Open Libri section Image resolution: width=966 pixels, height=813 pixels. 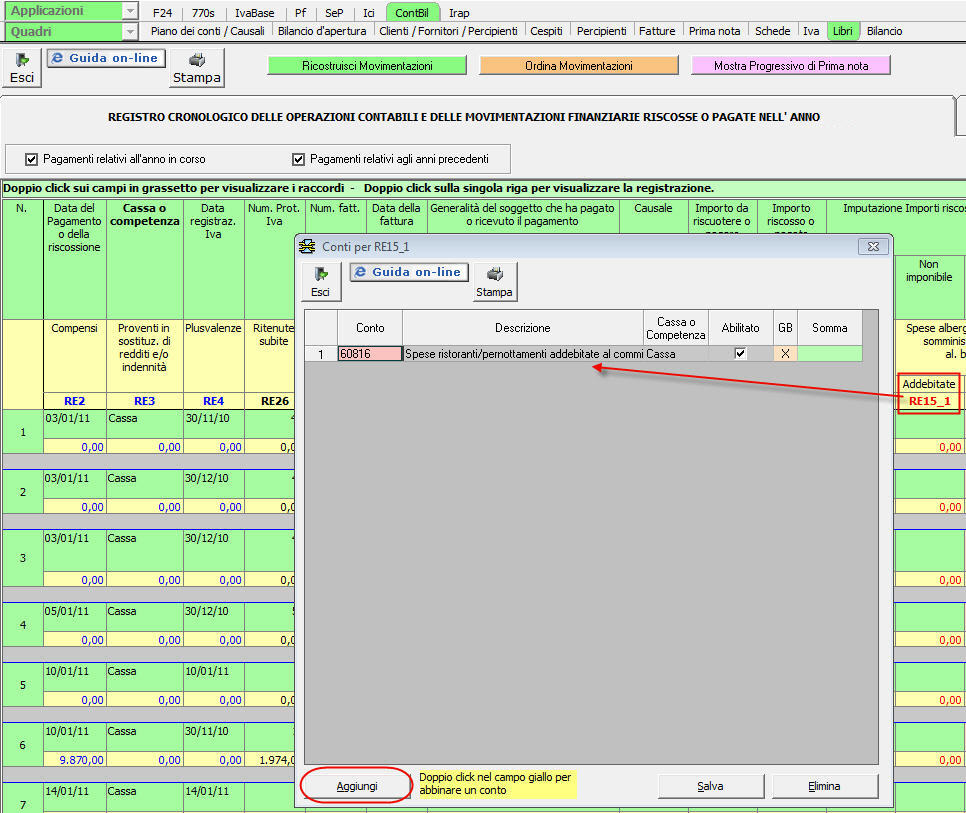842,31
